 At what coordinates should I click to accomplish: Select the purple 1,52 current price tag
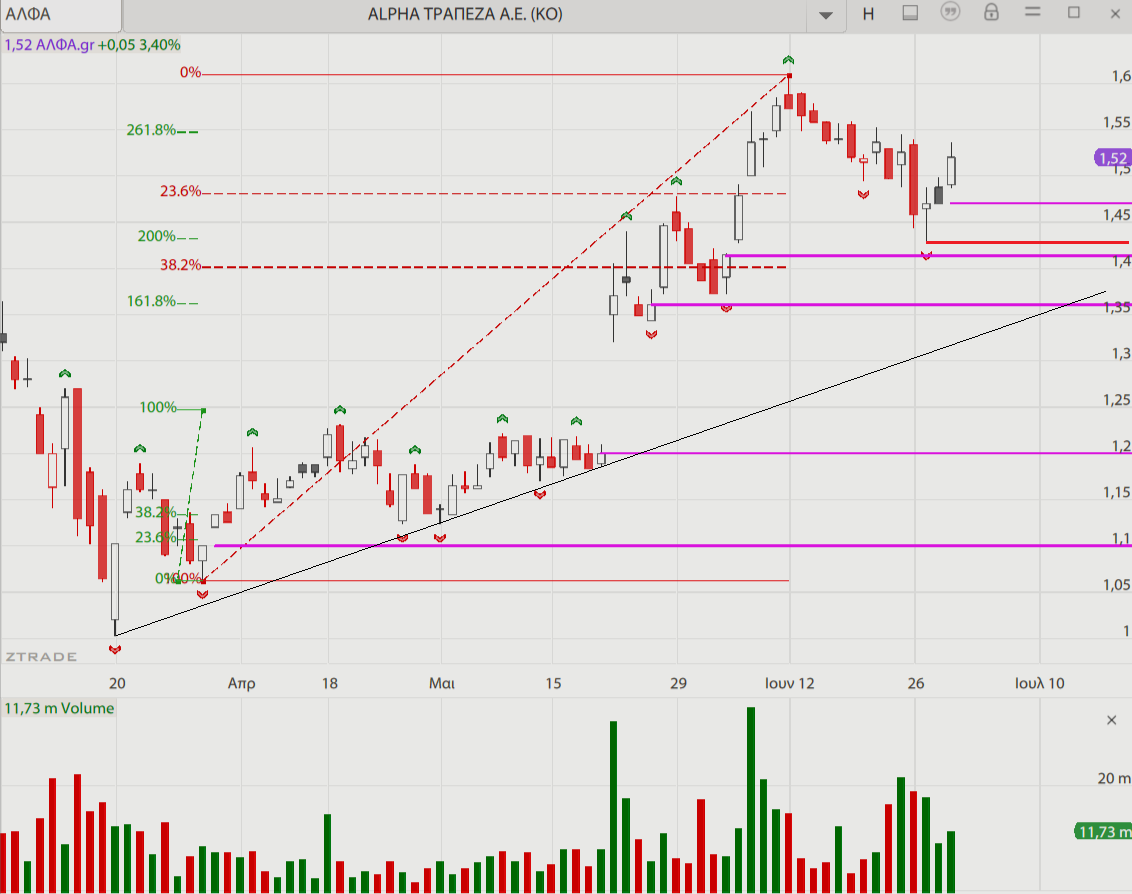1113,158
